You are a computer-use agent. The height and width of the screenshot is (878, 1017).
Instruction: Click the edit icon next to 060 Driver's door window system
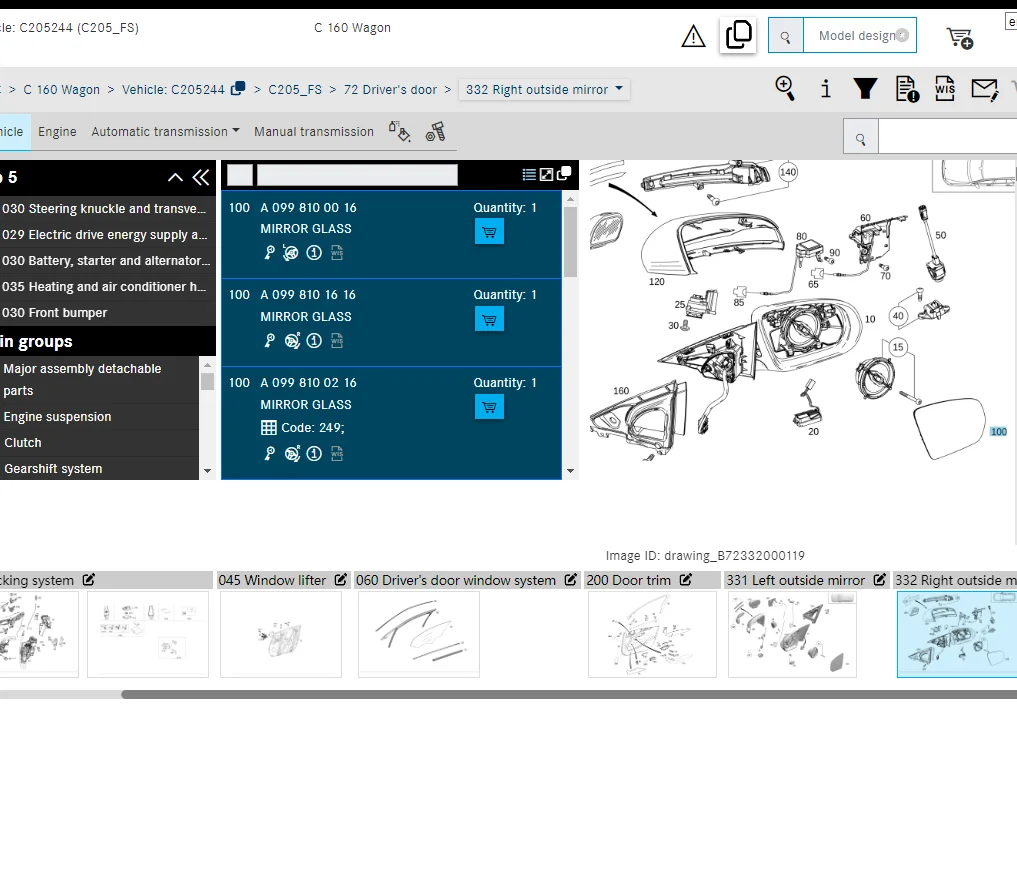(571, 580)
